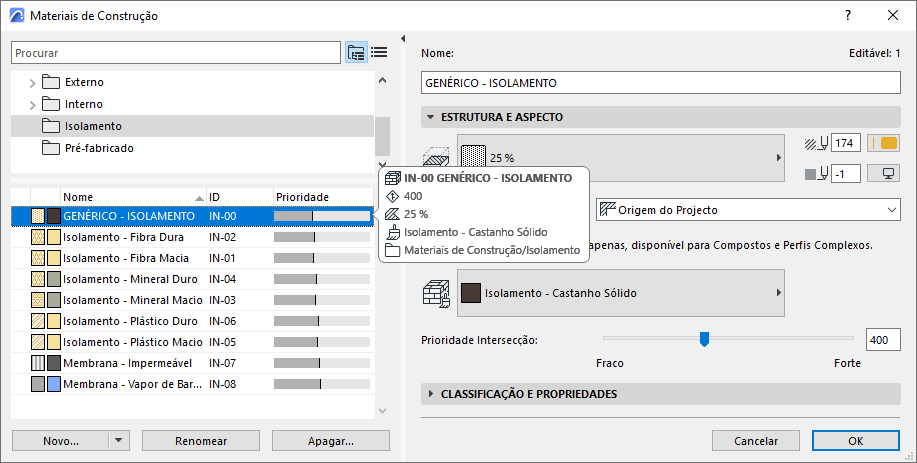Open the Novo button dropdown arrow
The image size is (917, 463).
pyautogui.click(x=118, y=441)
